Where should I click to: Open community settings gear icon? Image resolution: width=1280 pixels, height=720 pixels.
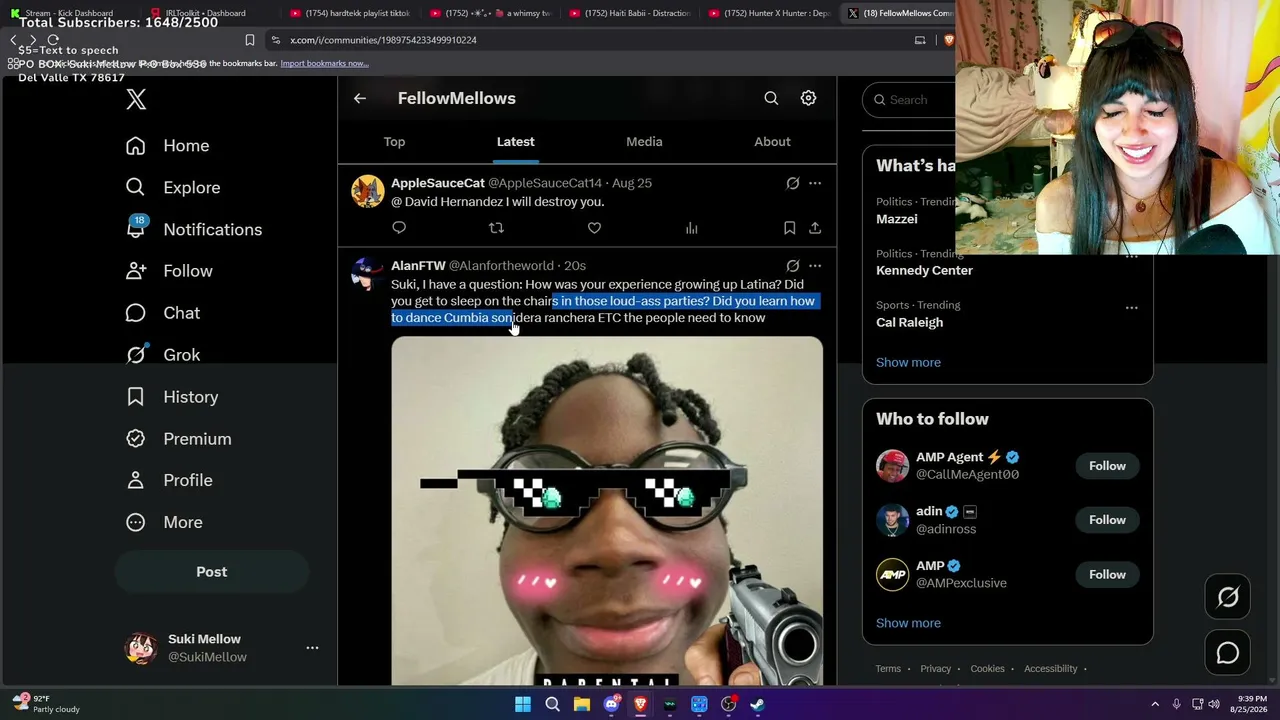click(x=808, y=98)
